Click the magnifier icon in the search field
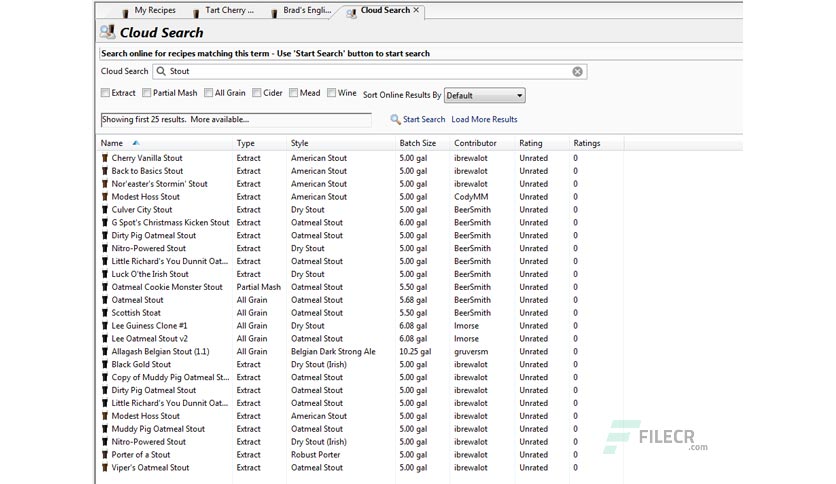 pos(161,71)
